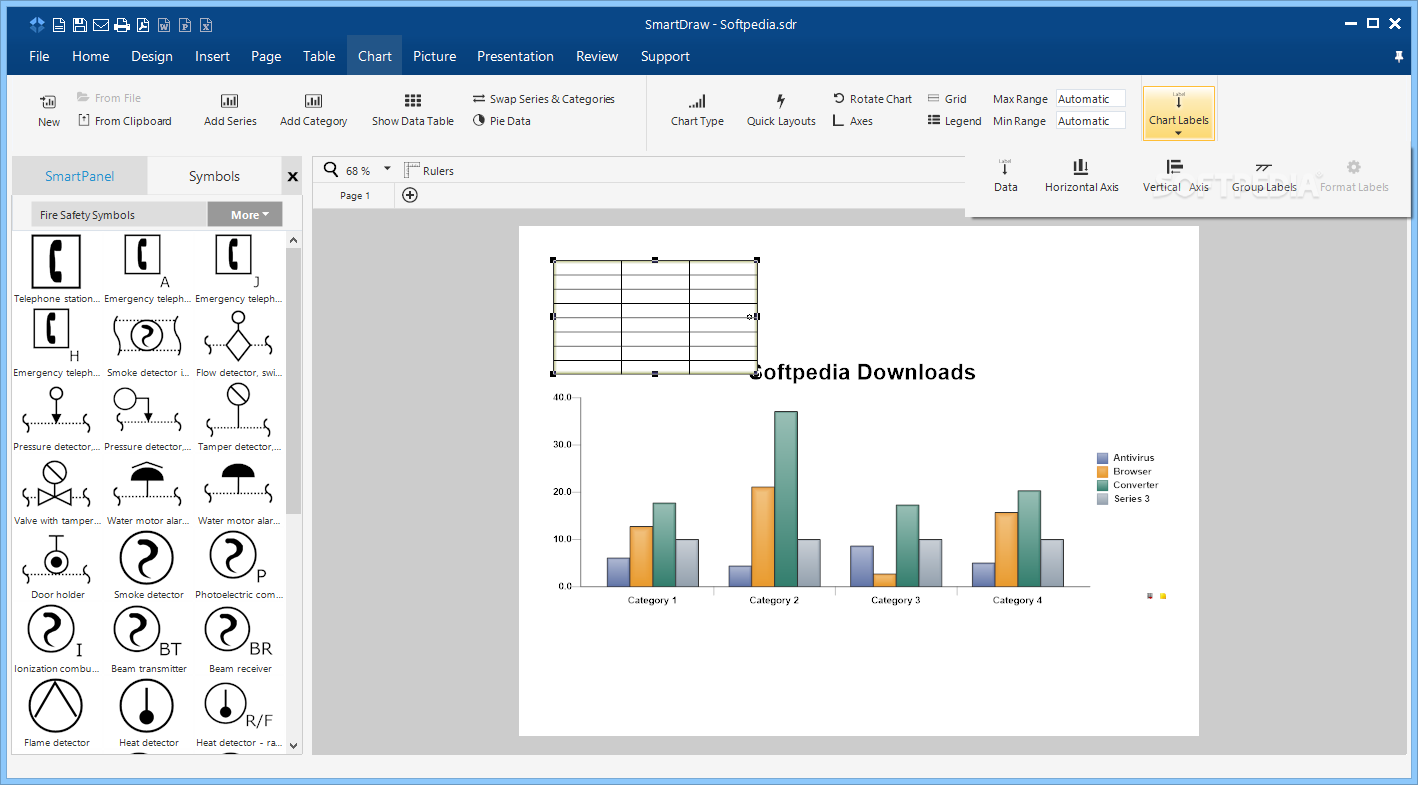Pick the Flame detector symbol

[57, 712]
